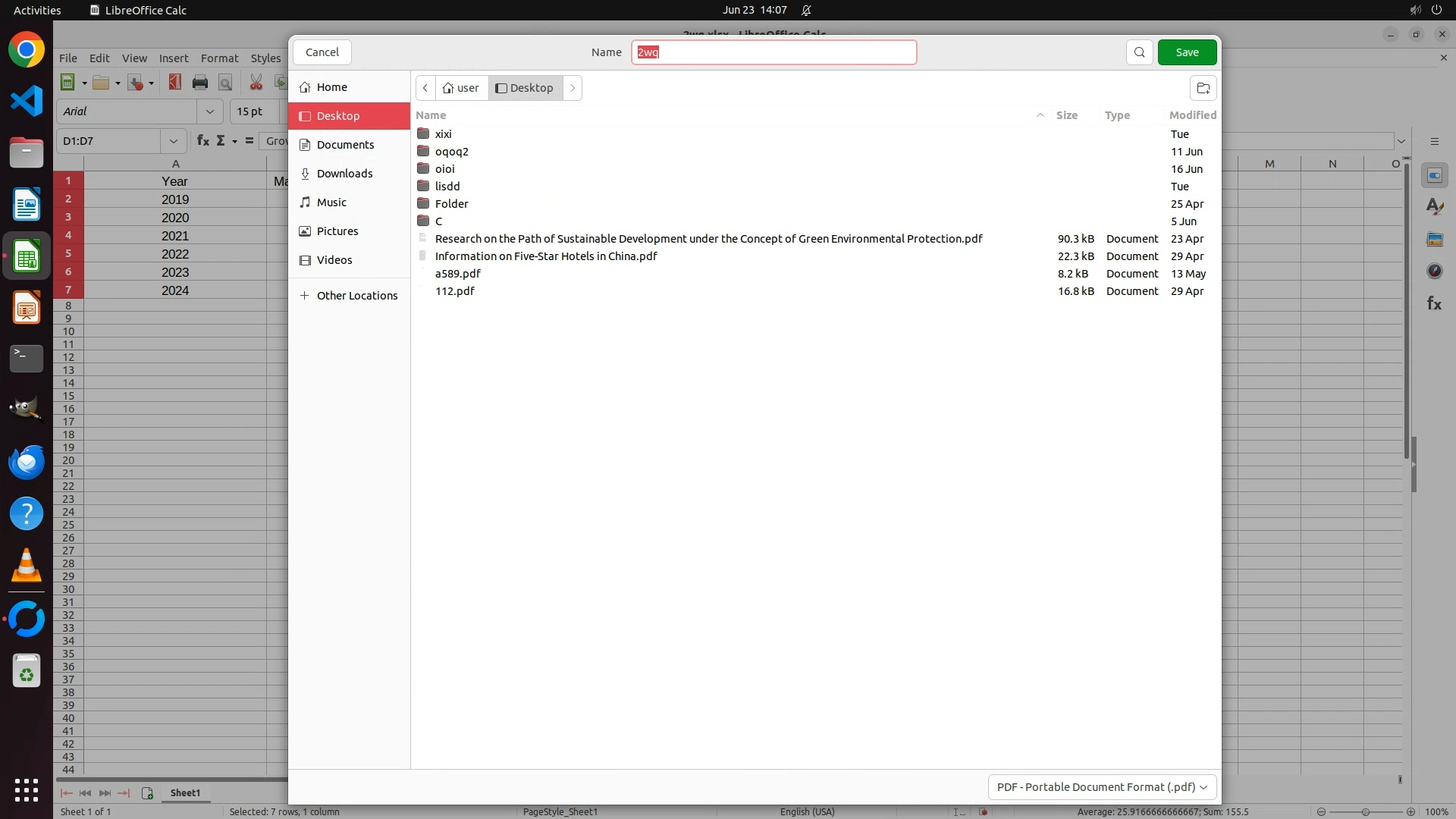1456x819 pixels.
Task: Sort files by Name column header
Action: coord(431,115)
